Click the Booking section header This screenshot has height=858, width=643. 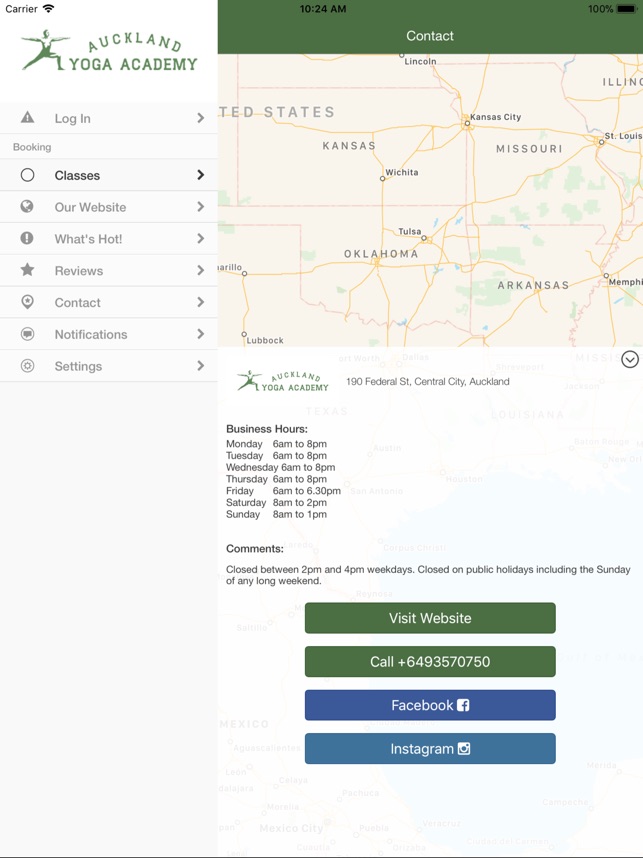tap(32, 147)
